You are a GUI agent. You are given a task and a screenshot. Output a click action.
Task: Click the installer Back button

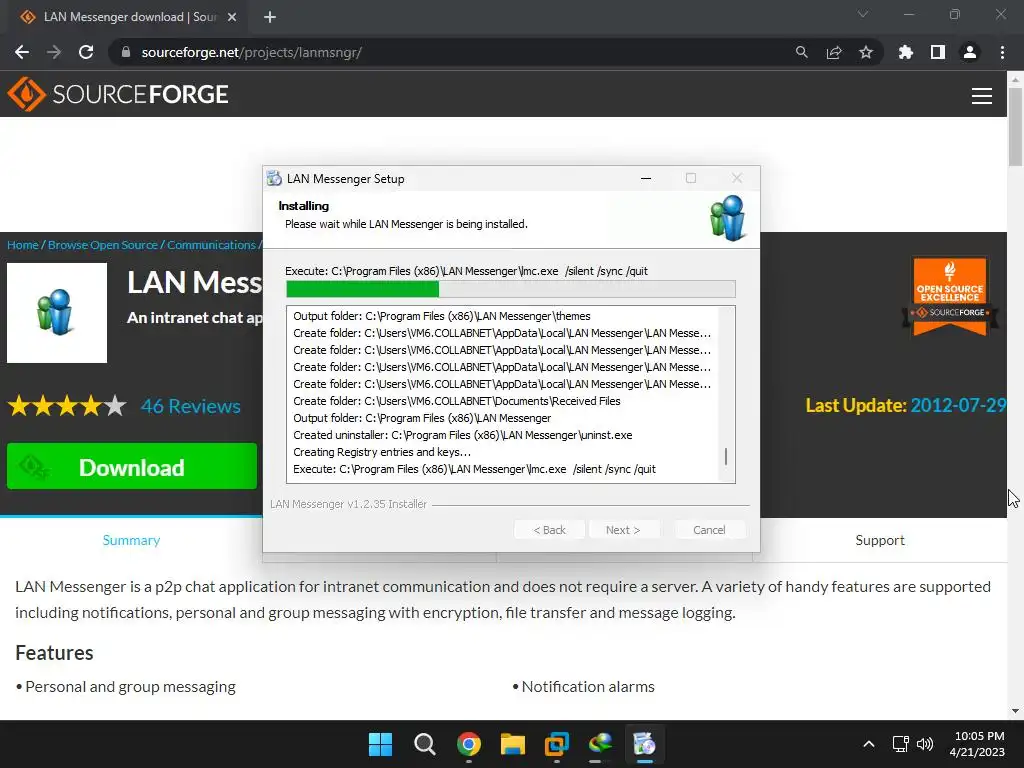click(549, 530)
